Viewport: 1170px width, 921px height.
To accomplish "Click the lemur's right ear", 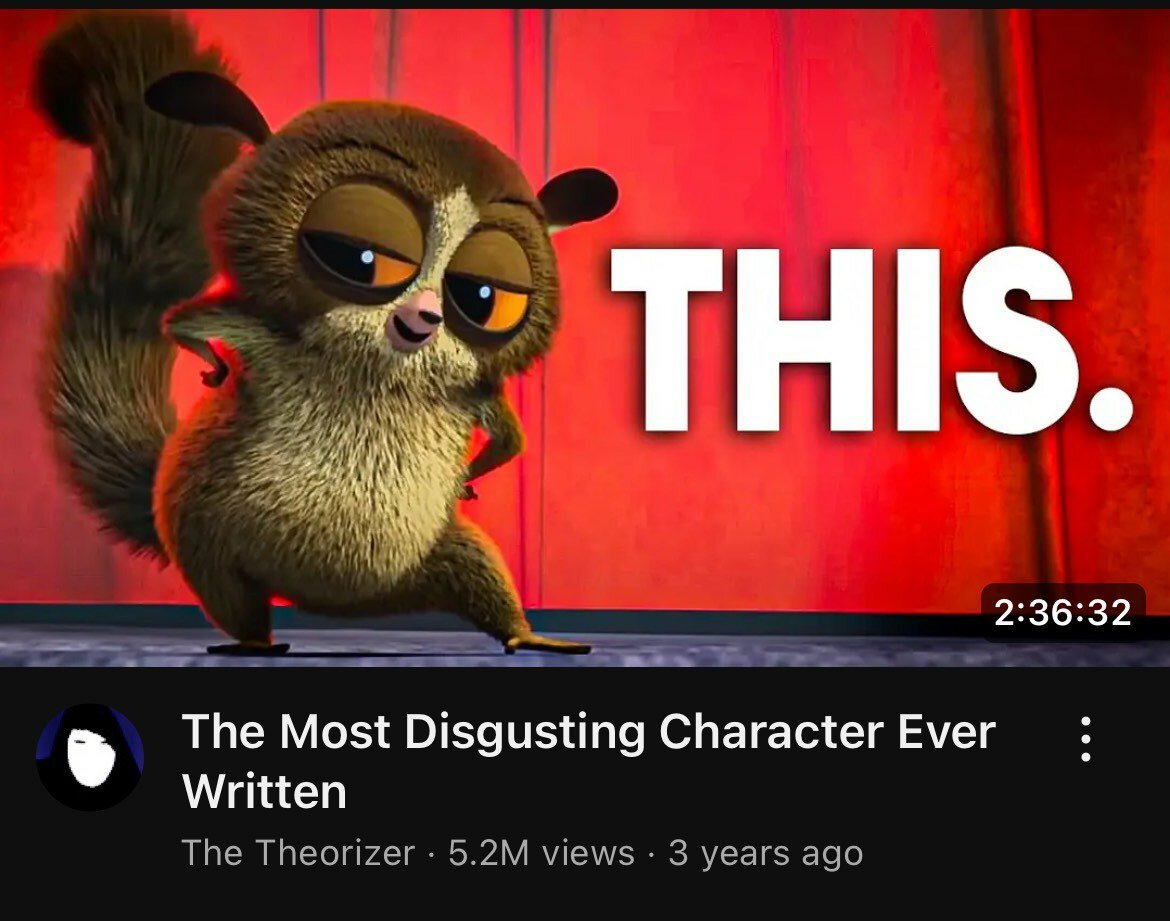I will 576,196.
